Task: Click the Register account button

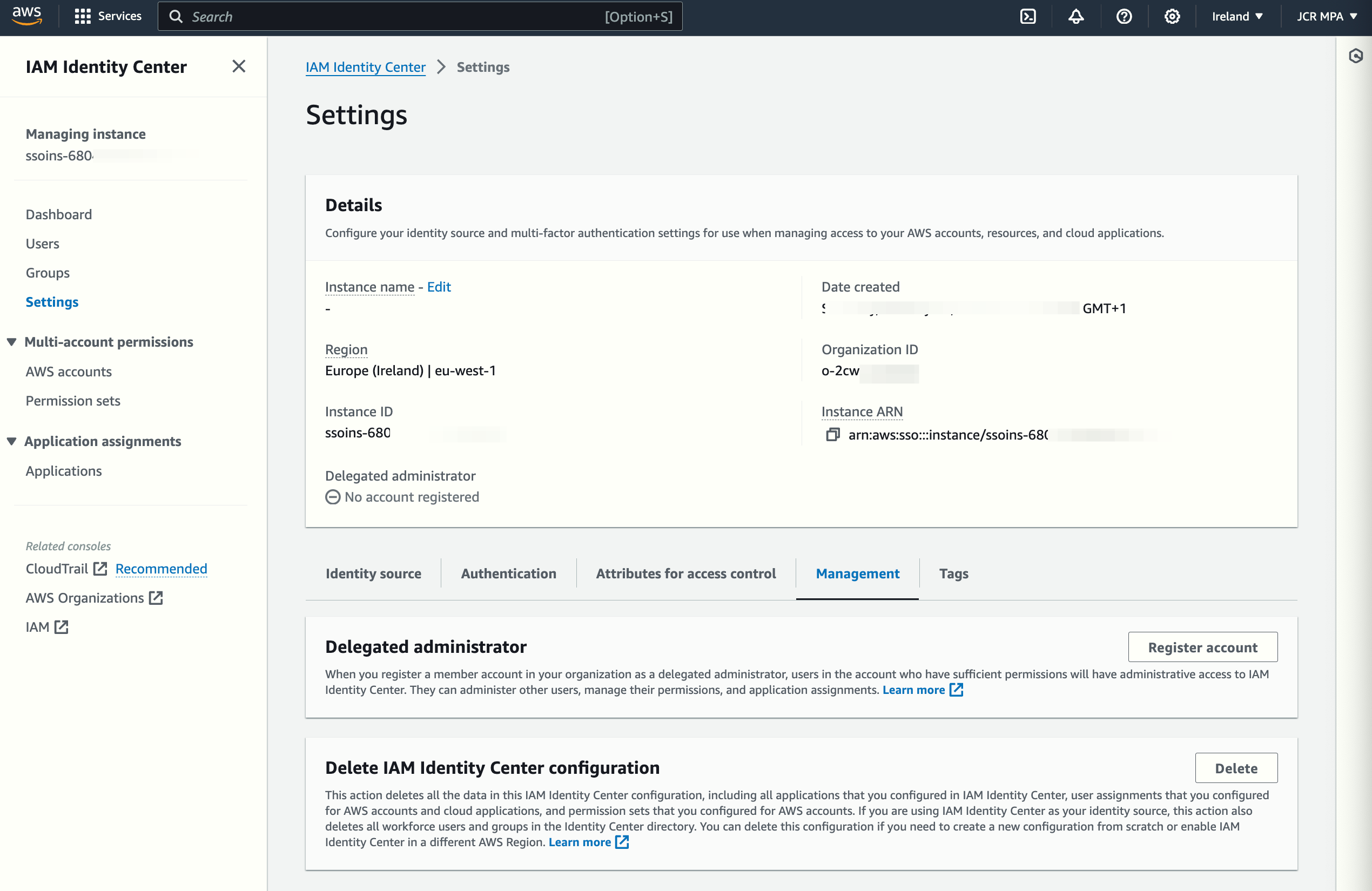Action: (1202, 647)
